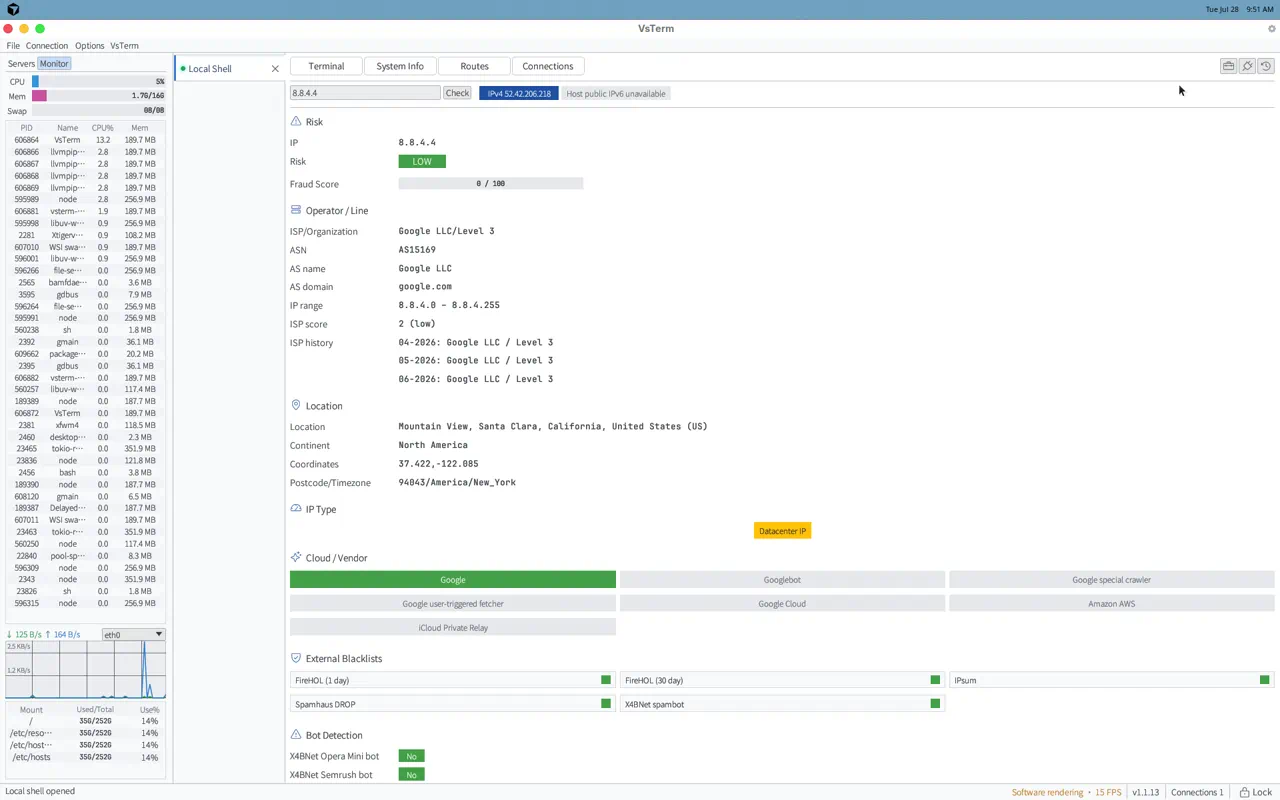Click the /etc/hosts mount row
1280x800 pixels.
[86, 757]
